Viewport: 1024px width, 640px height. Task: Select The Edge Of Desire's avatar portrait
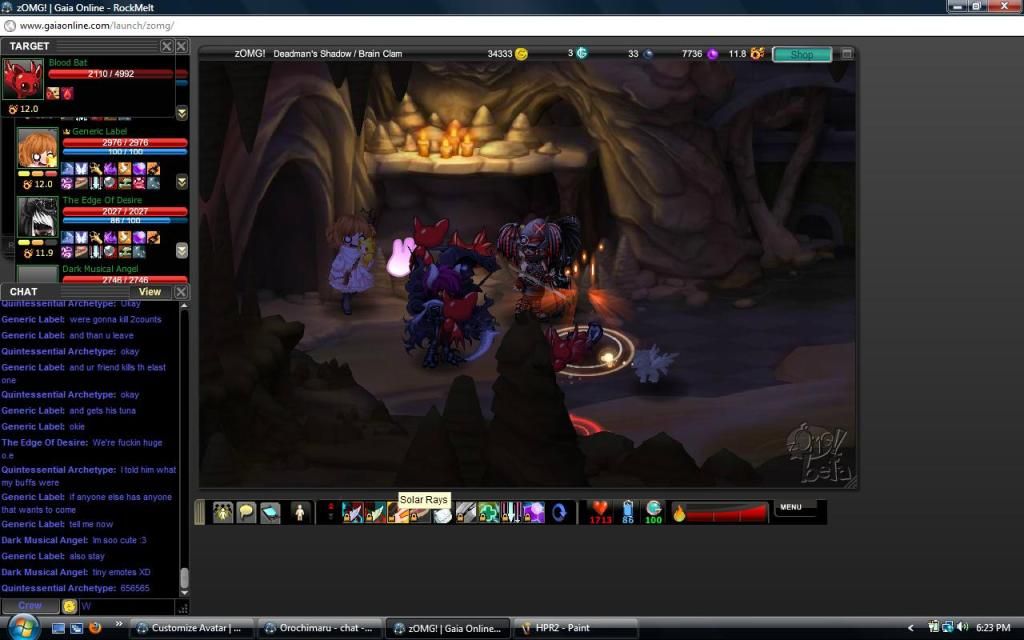[38, 217]
